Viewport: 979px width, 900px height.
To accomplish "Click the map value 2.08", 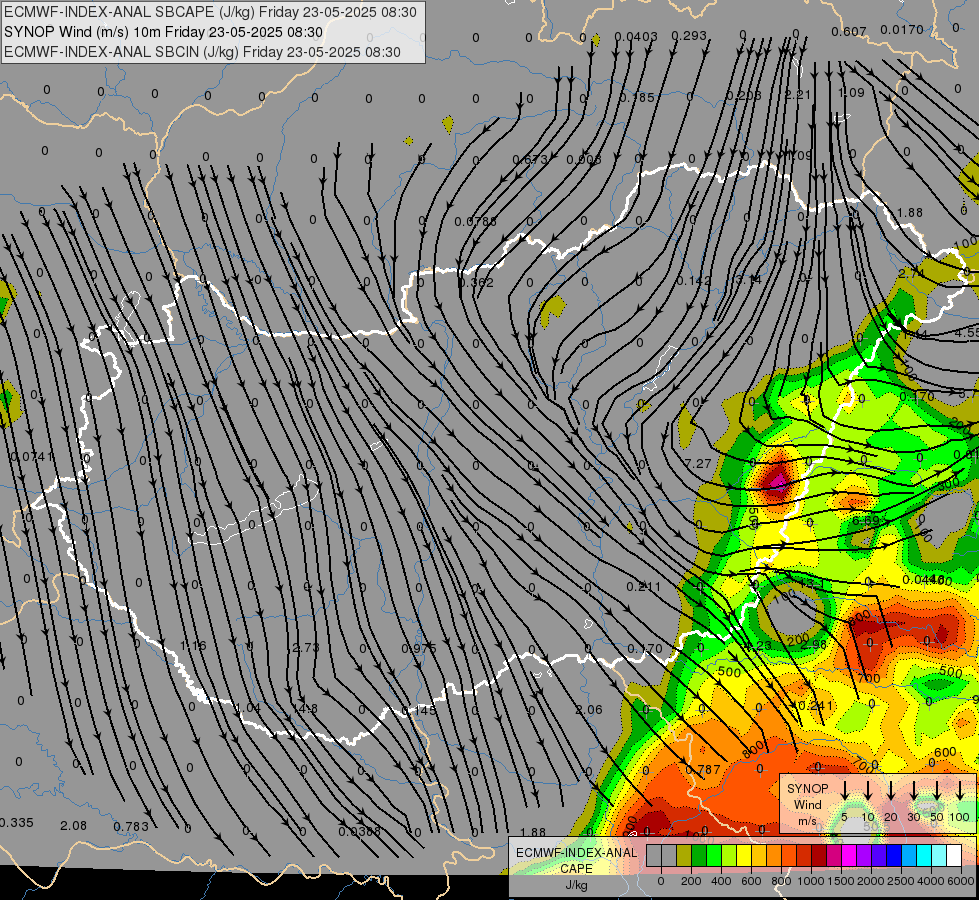I will coord(74,826).
